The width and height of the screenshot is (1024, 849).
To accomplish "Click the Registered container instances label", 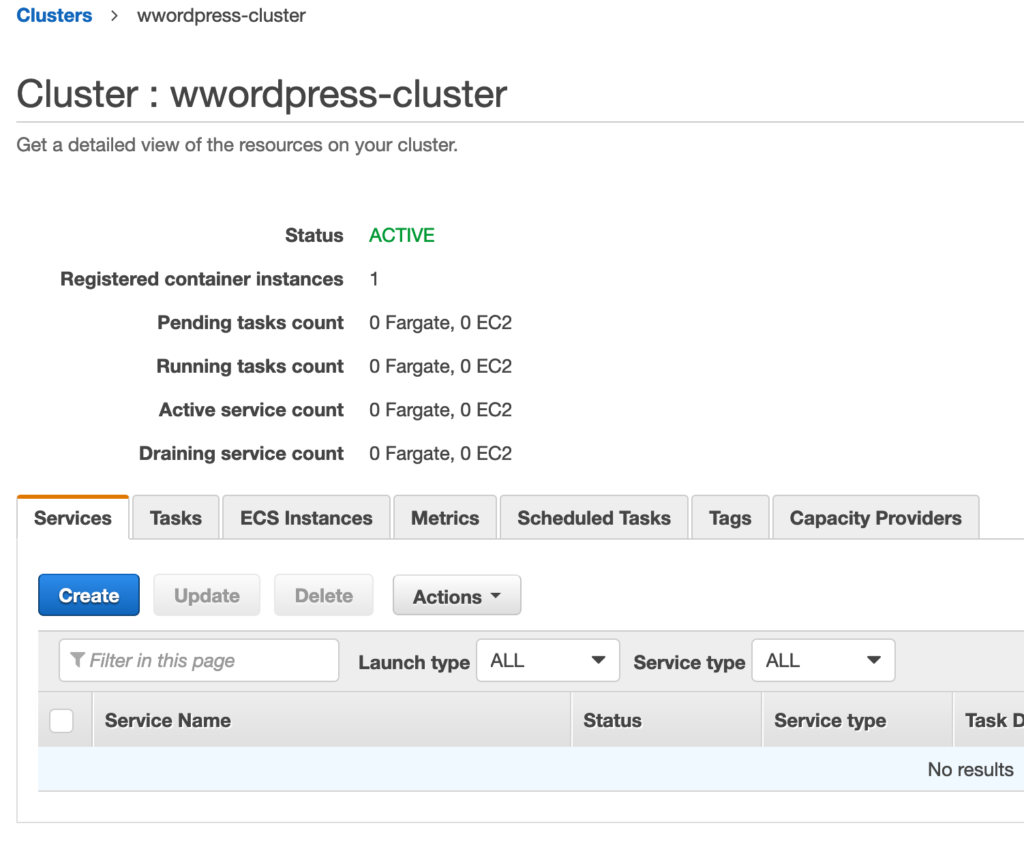I will (x=202, y=279).
